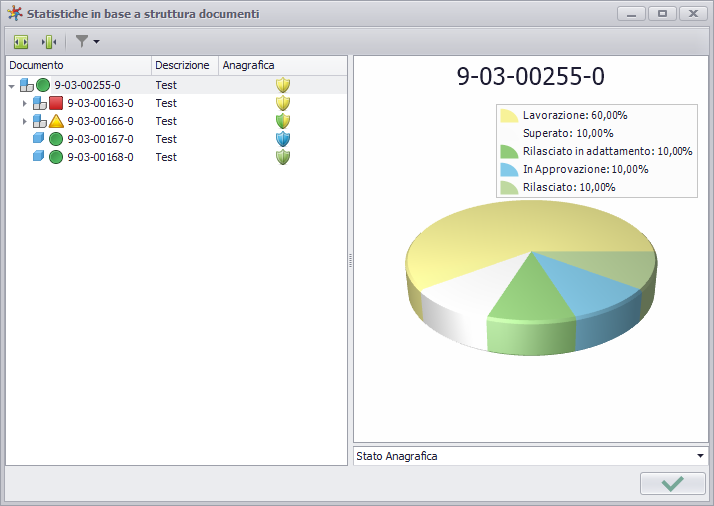Click the yellow shield in row 9-03-00163-0

(x=283, y=103)
